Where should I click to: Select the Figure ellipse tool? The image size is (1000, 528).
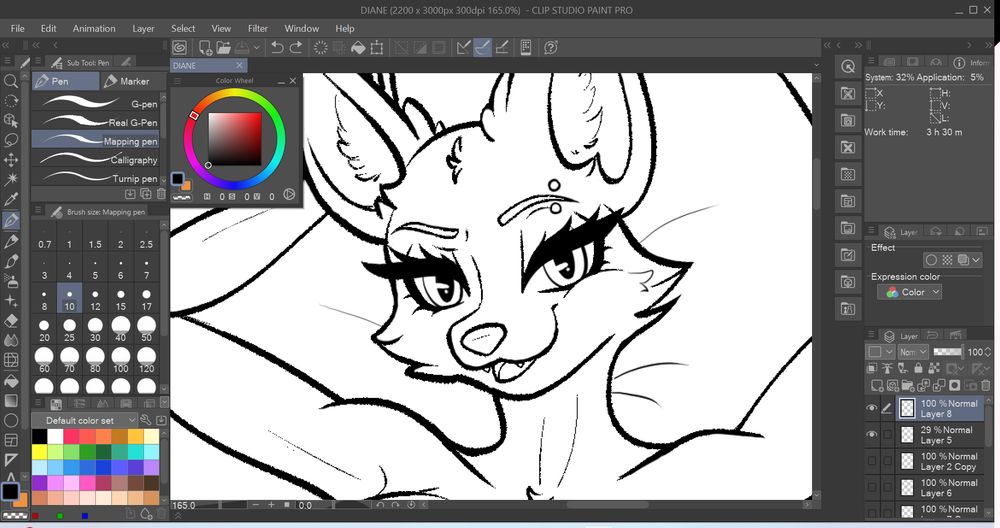click(x=11, y=420)
